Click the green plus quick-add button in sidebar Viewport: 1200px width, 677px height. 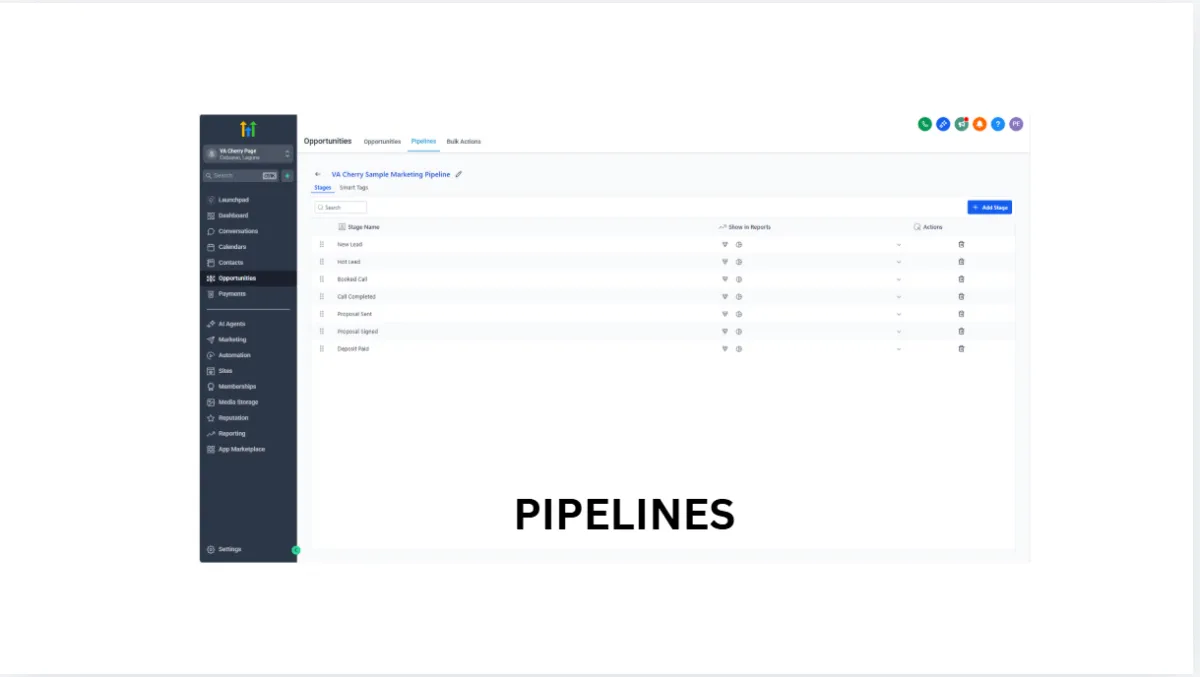coord(288,175)
